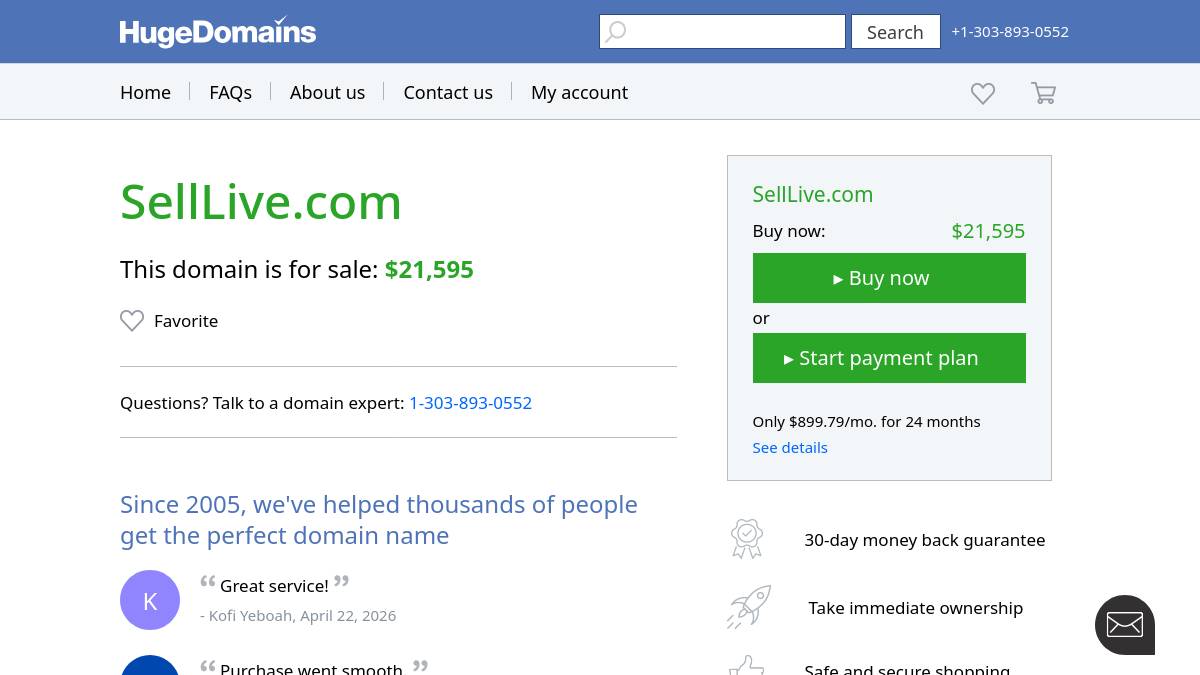Click the magnifier icon in search box

(x=616, y=32)
